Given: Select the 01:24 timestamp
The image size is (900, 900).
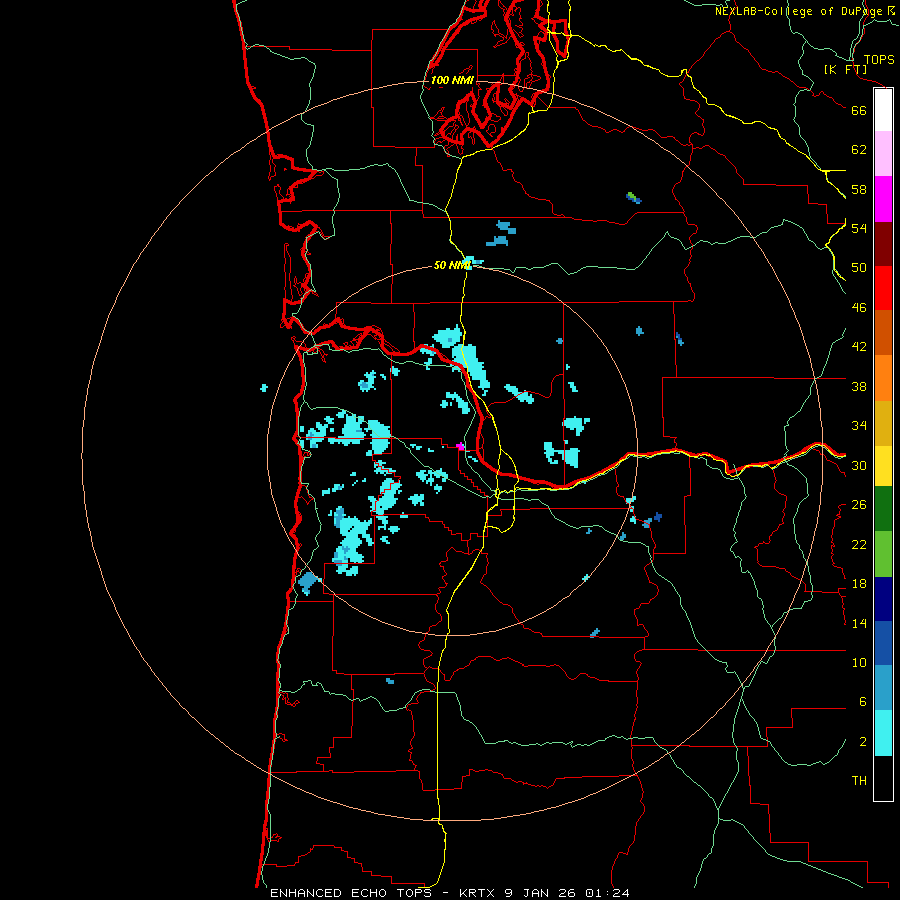Looking at the screenshot, I should point(607,893).
